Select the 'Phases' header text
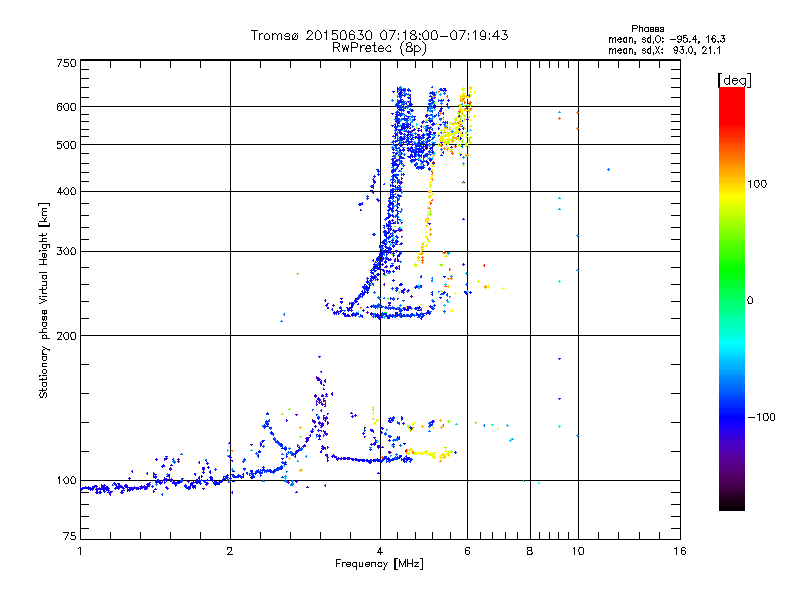The height and width of the screenshot is (600, 800). [647, 29]
